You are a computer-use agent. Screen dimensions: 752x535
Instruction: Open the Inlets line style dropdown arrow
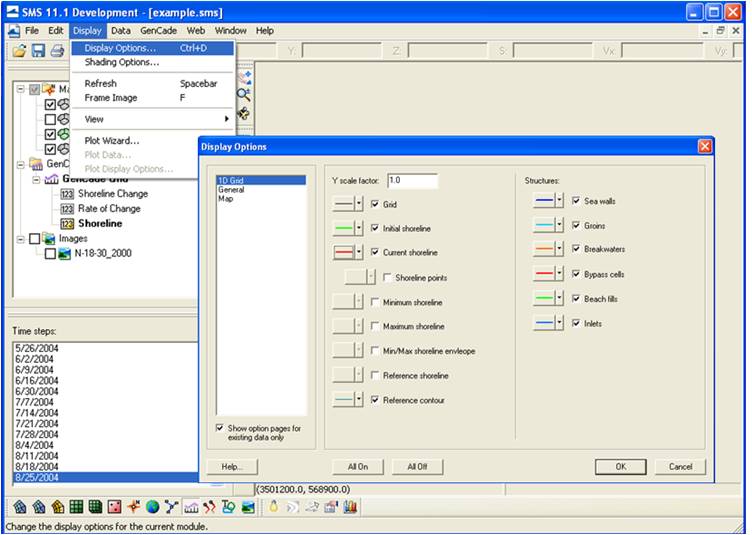tap(559, 323)
